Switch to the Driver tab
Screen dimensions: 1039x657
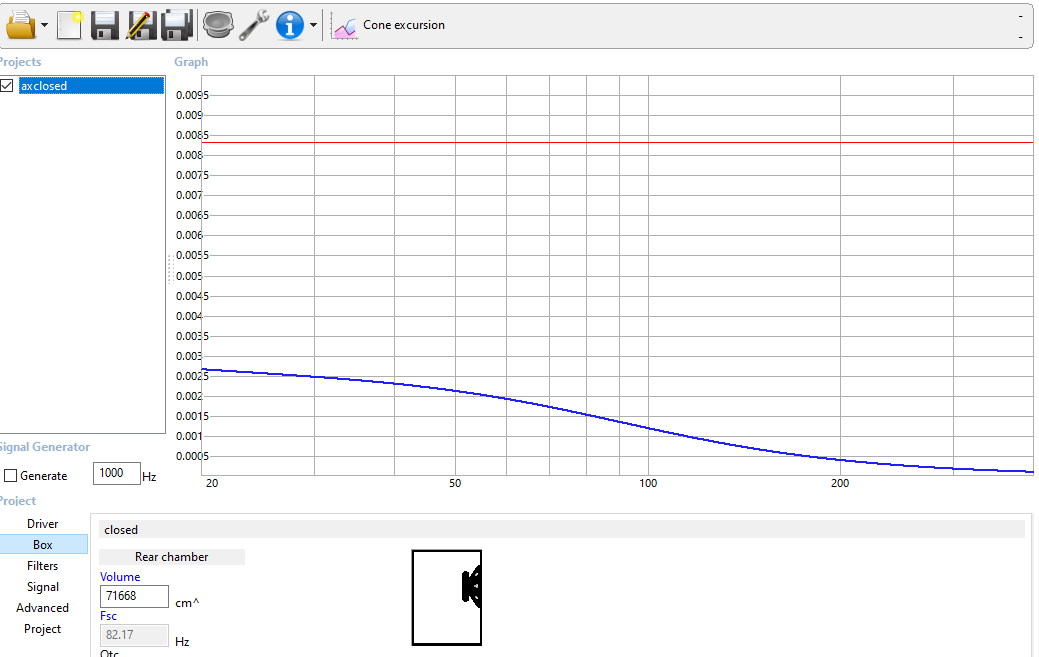click(x=43, y=523)
